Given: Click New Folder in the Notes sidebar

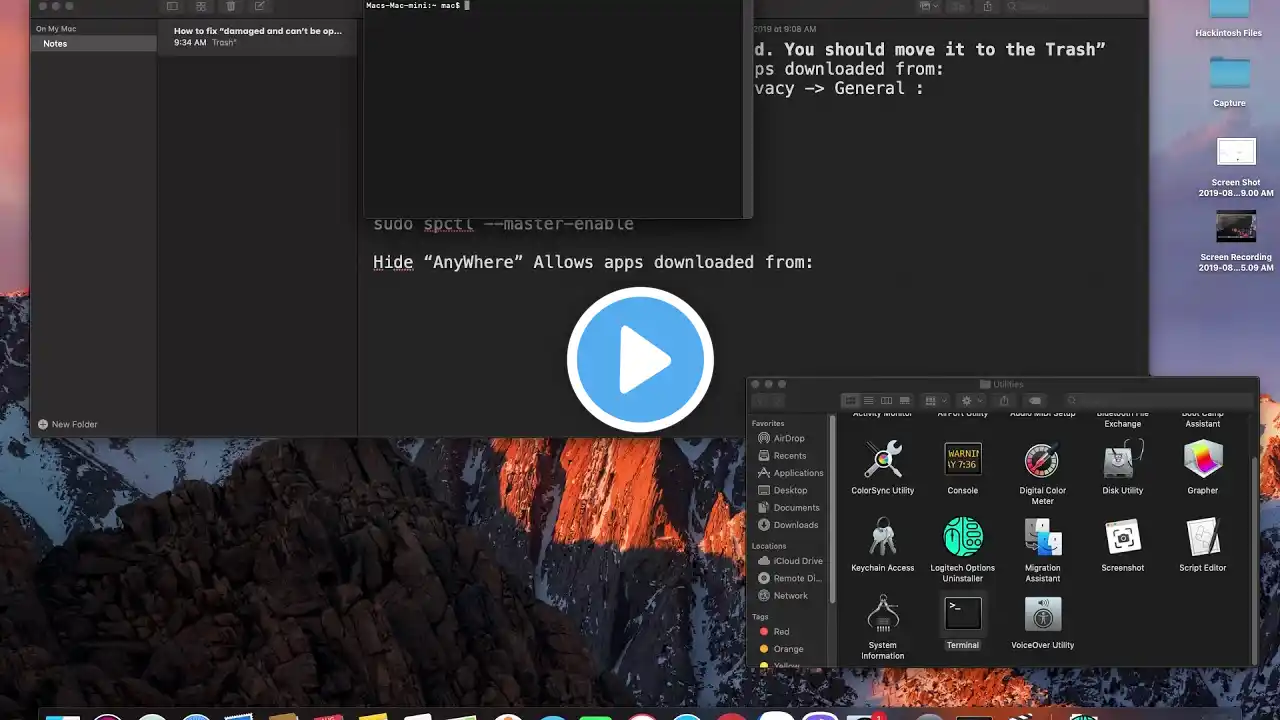Looking at the screenshot, I should click(68, 424).
